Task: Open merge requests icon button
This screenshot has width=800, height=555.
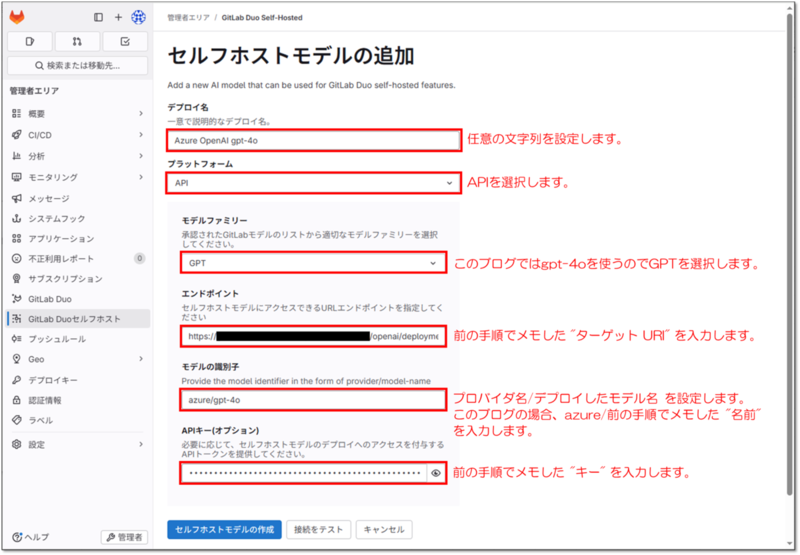Action: pos(77,41)
